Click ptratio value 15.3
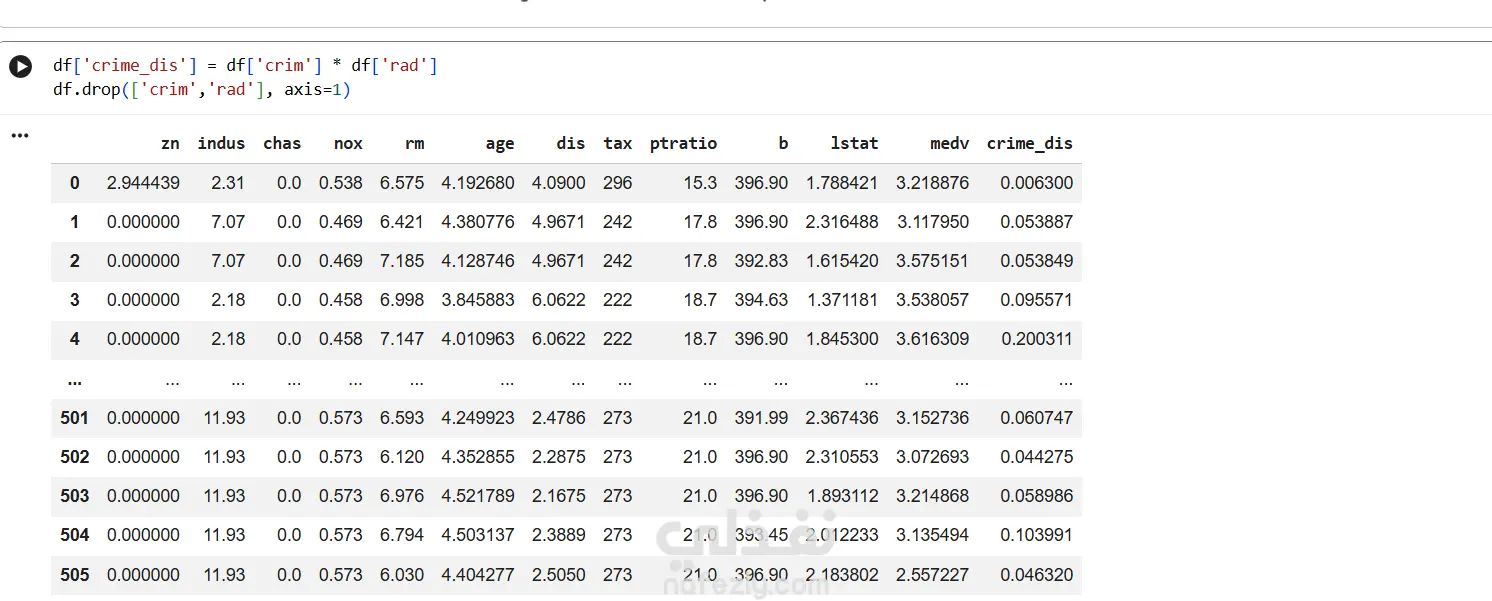Viewport: 1492px width, 601px height. click(700, 183)
